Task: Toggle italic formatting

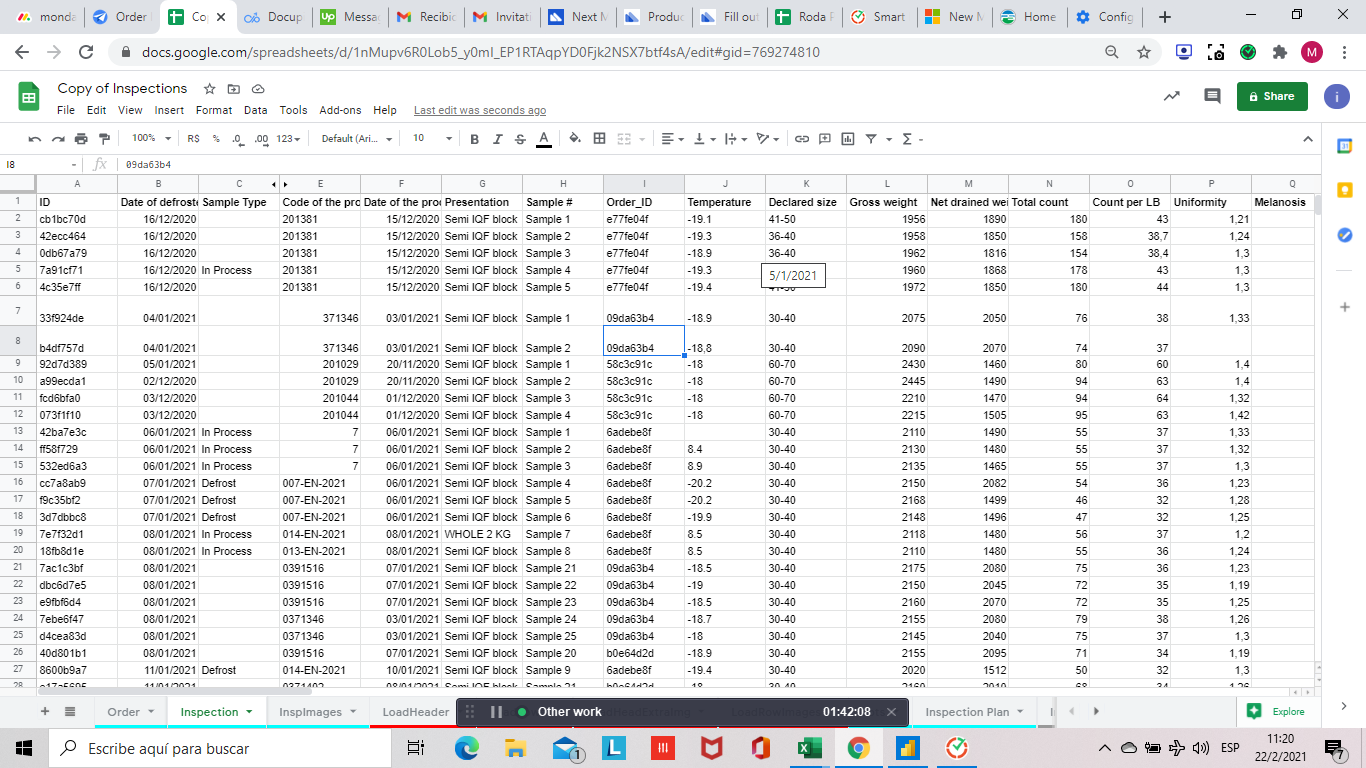Action: (498, 138)
